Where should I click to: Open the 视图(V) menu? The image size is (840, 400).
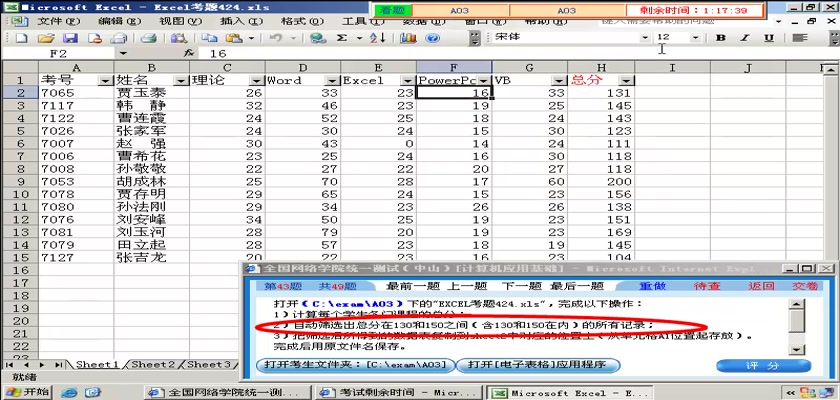[181, 21]
